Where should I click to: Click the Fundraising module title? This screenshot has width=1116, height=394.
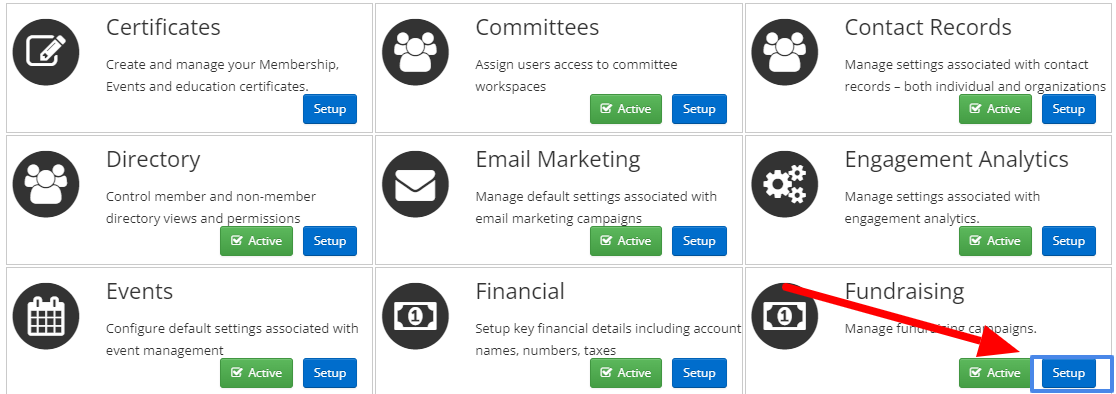[x=905, y=292]
